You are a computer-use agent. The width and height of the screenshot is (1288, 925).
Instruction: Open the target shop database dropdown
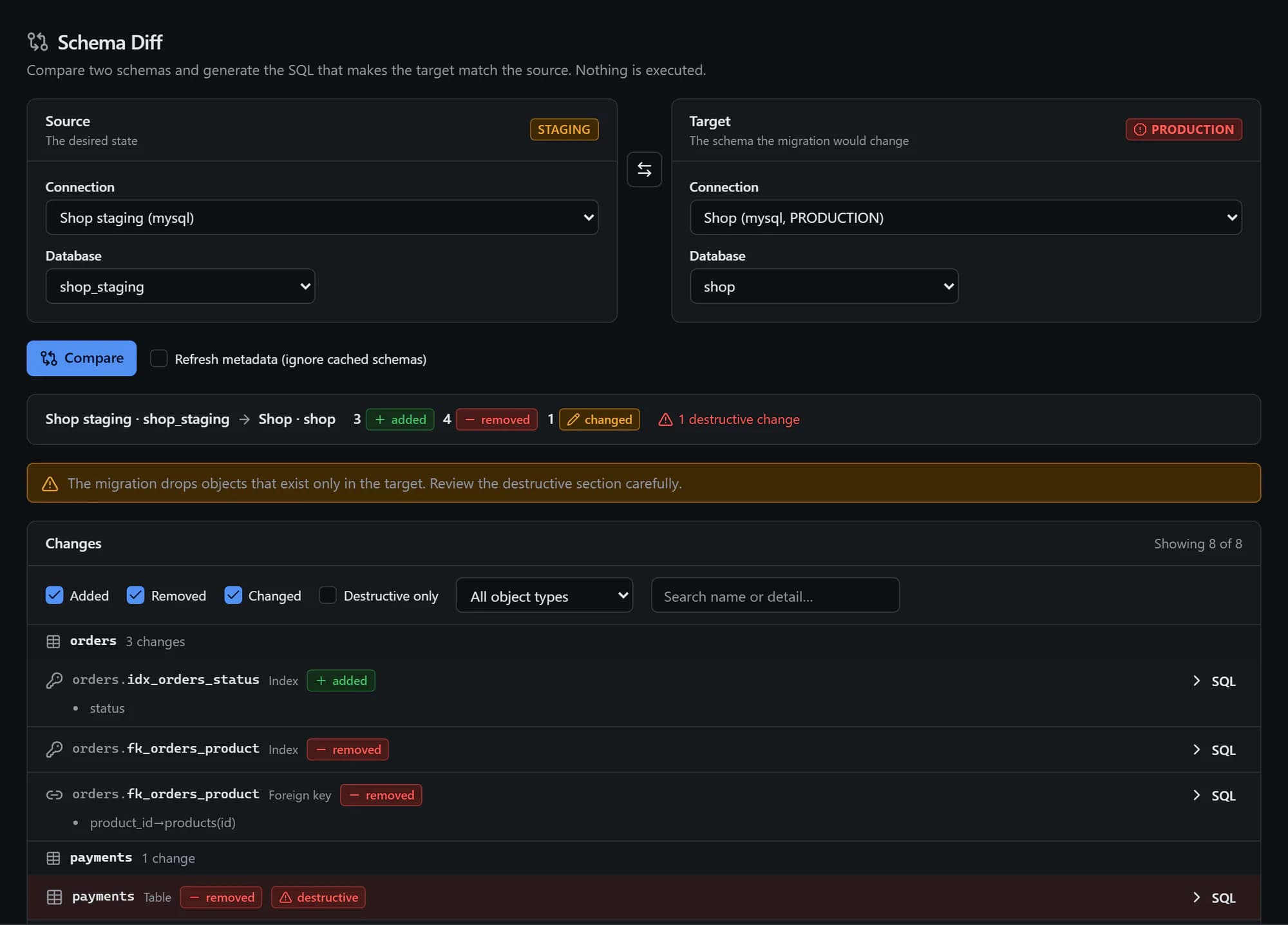coord(824,286)
